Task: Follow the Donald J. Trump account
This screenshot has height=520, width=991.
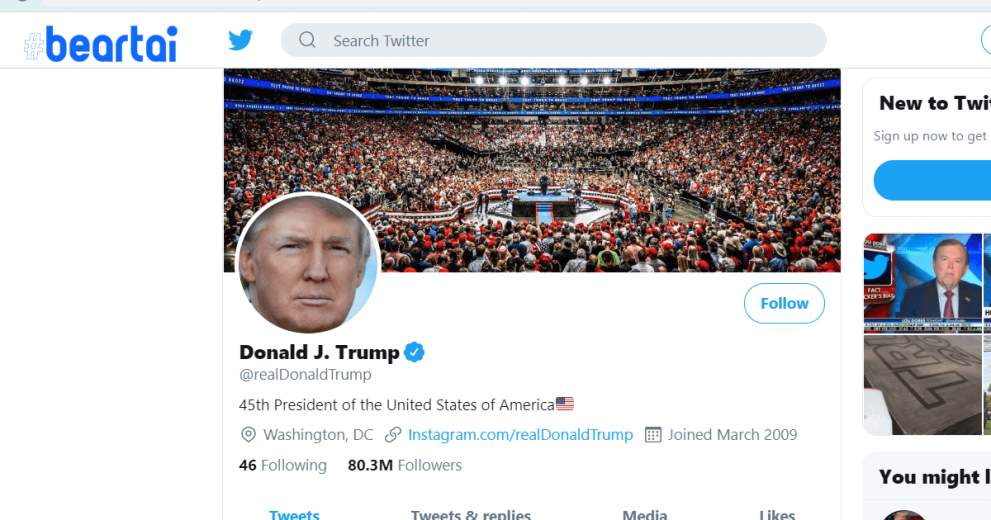Action: [x=784, y=304]
